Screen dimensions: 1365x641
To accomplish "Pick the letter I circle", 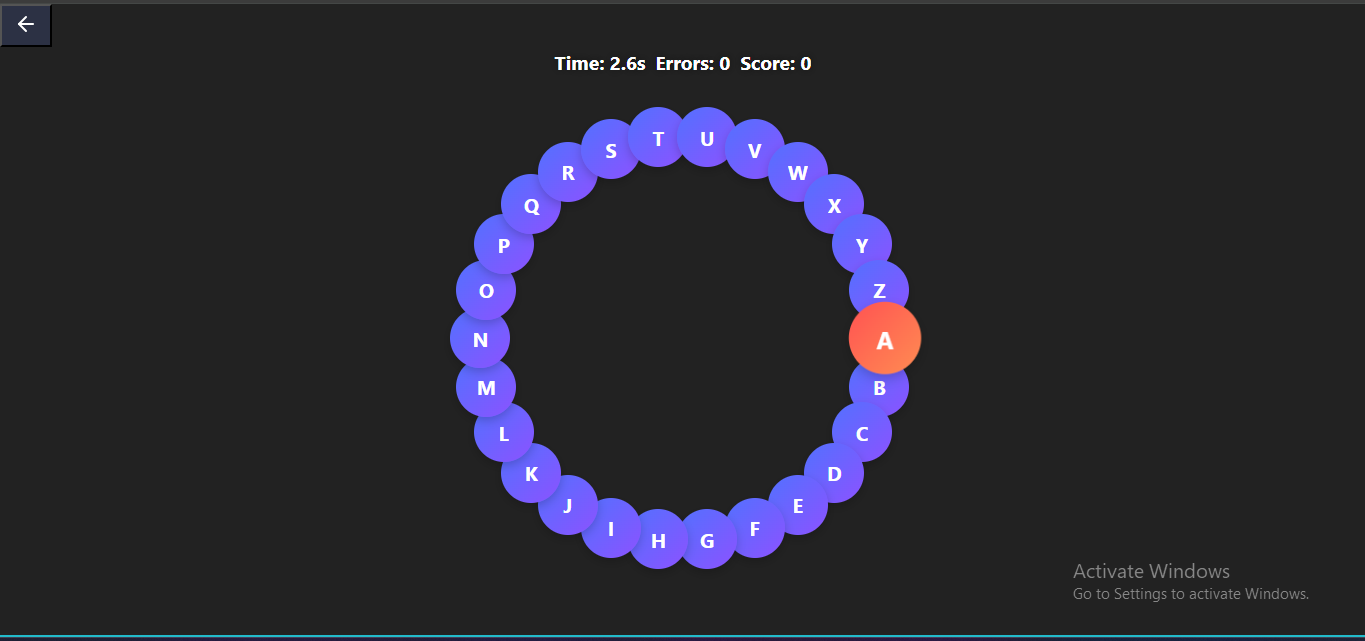I will 611,528.
